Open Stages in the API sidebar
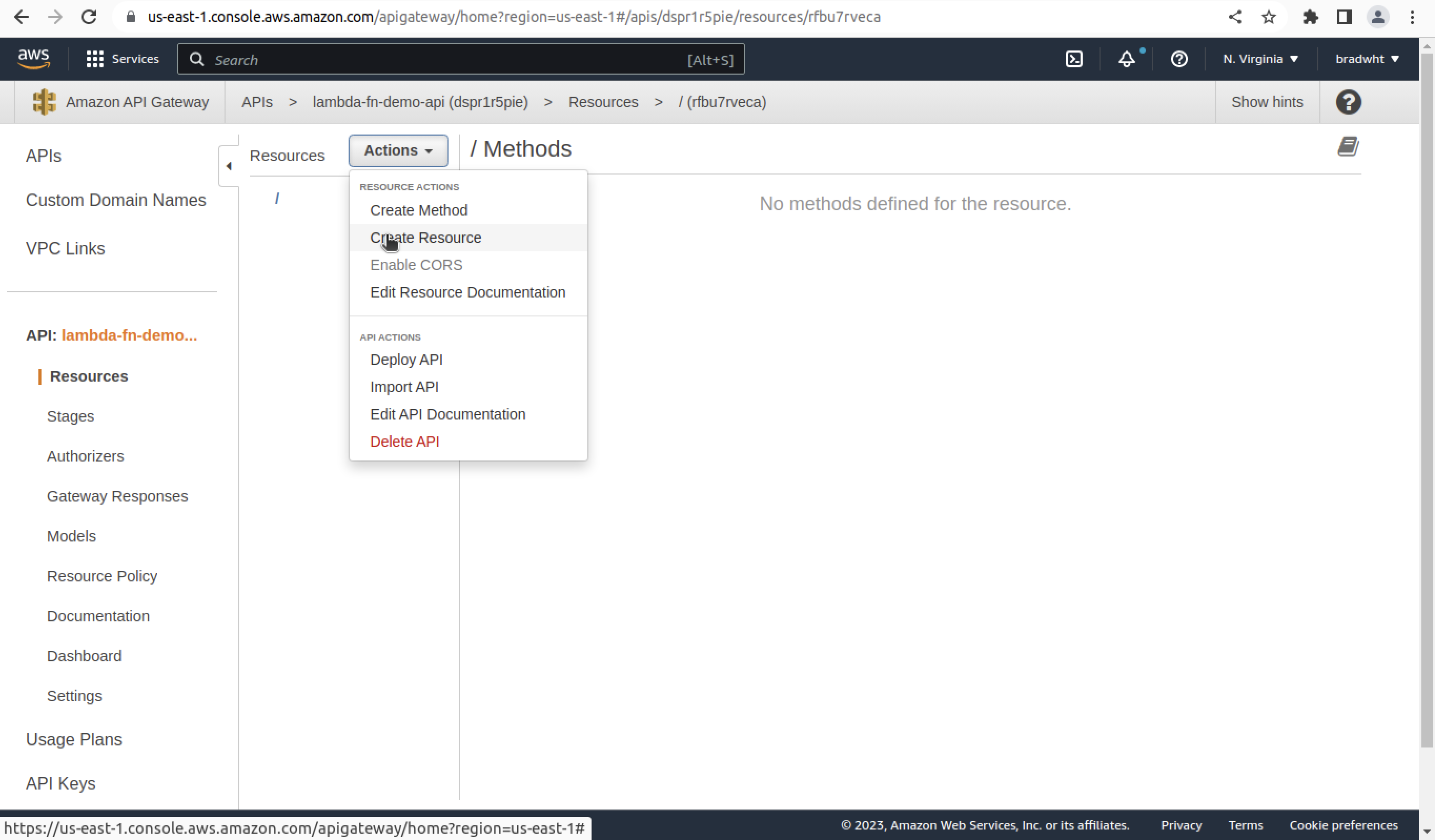This screenshot has width=1435, height=840. point(70,417)
